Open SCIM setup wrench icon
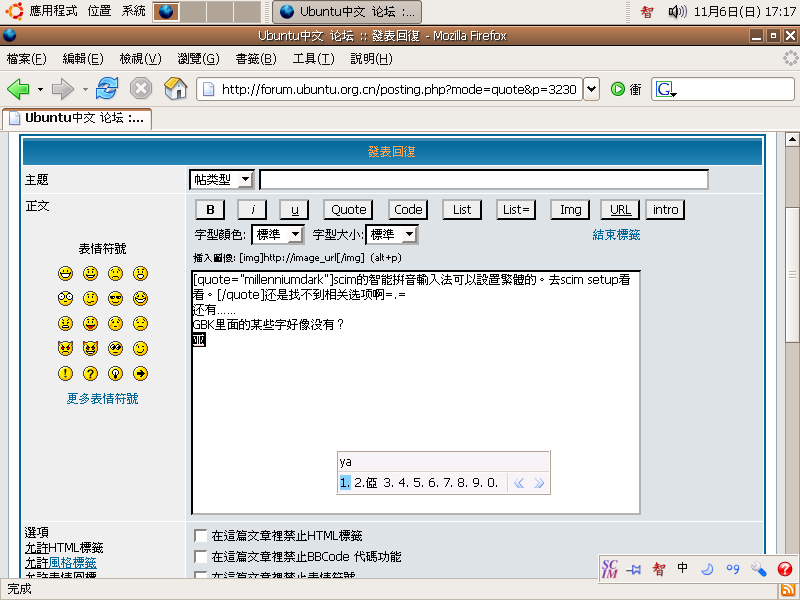The width and height of the screenshot is (800, 600). point(758,568)
